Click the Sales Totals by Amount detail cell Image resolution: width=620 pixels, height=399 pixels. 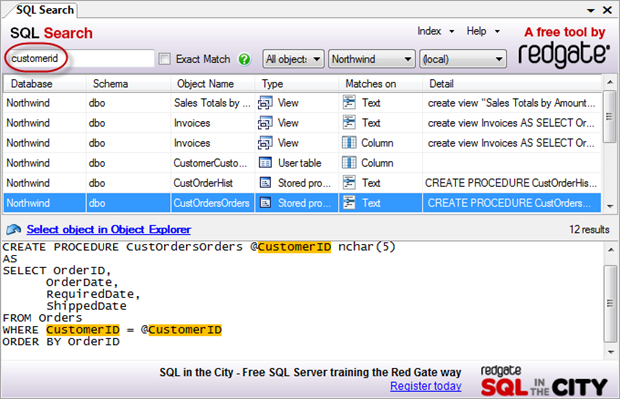tap(512, 103)
